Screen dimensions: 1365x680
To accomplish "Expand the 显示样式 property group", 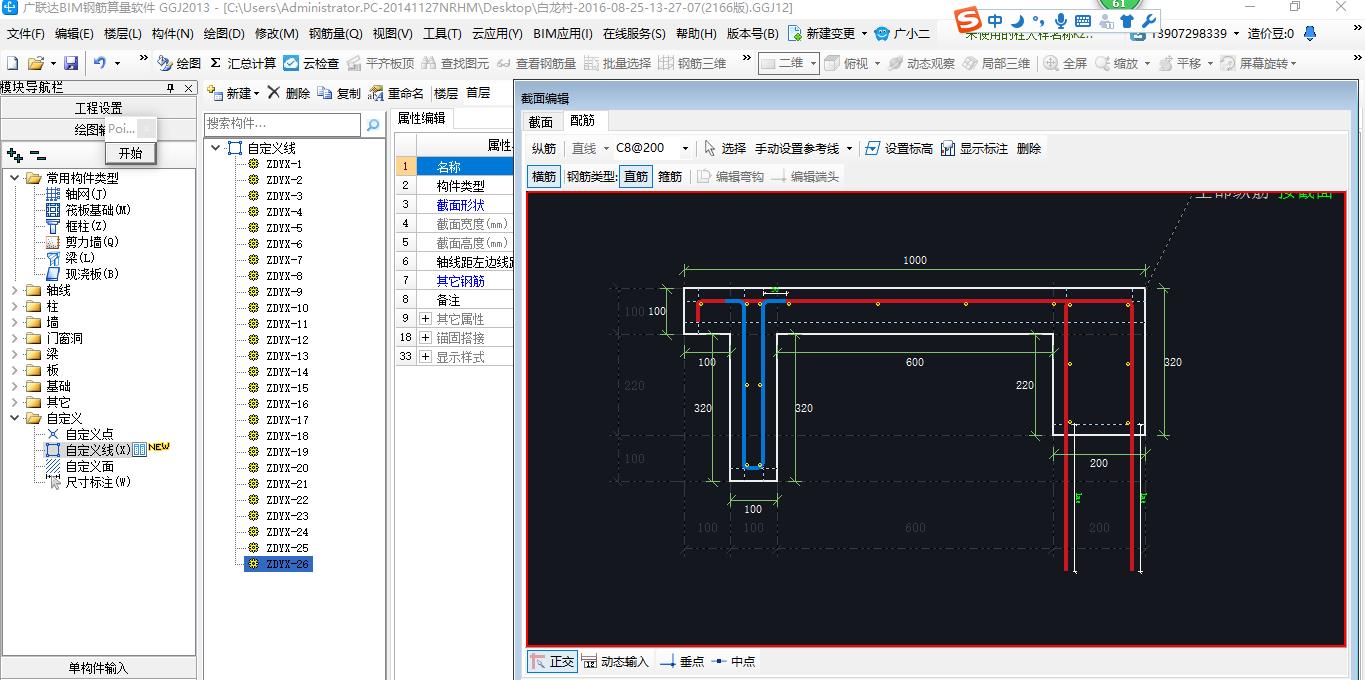I will point(425,356).
